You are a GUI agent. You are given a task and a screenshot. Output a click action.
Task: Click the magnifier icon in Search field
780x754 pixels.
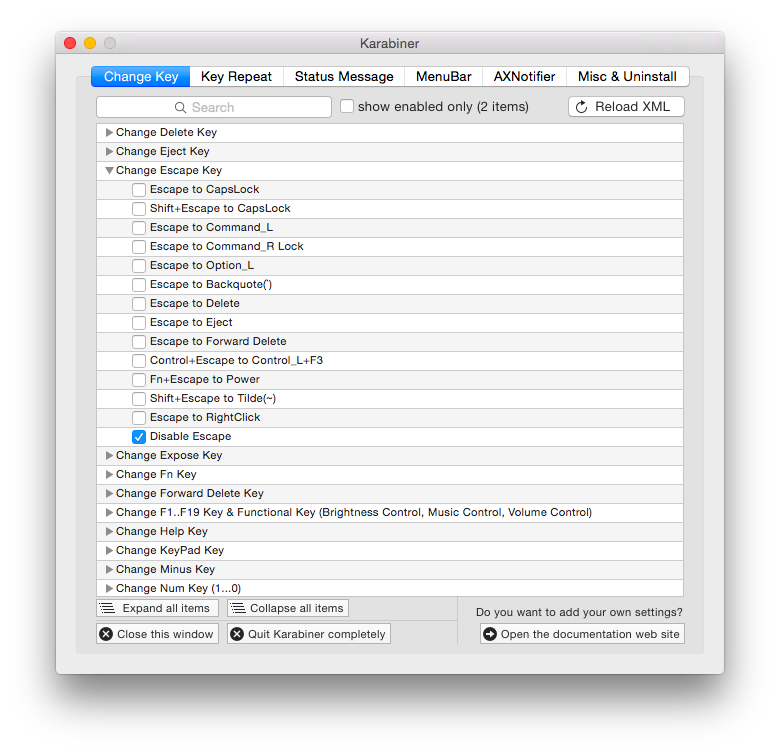click(x=180, y=107)
